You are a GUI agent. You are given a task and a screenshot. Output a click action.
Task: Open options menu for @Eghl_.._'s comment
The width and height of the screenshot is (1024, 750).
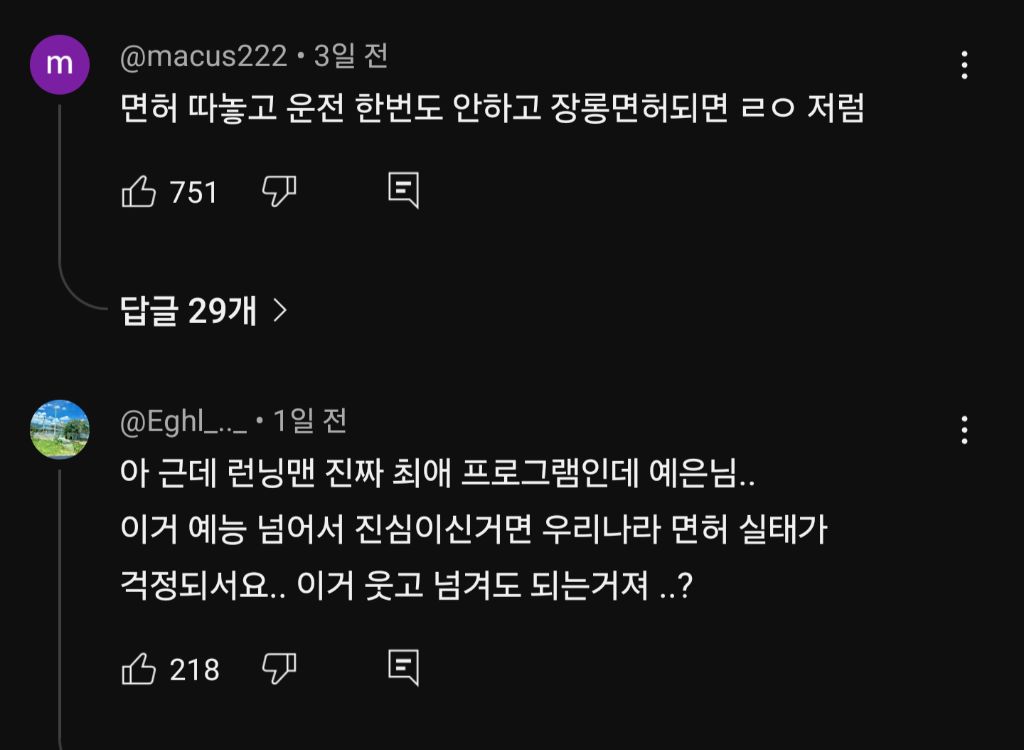pos(963,431)
